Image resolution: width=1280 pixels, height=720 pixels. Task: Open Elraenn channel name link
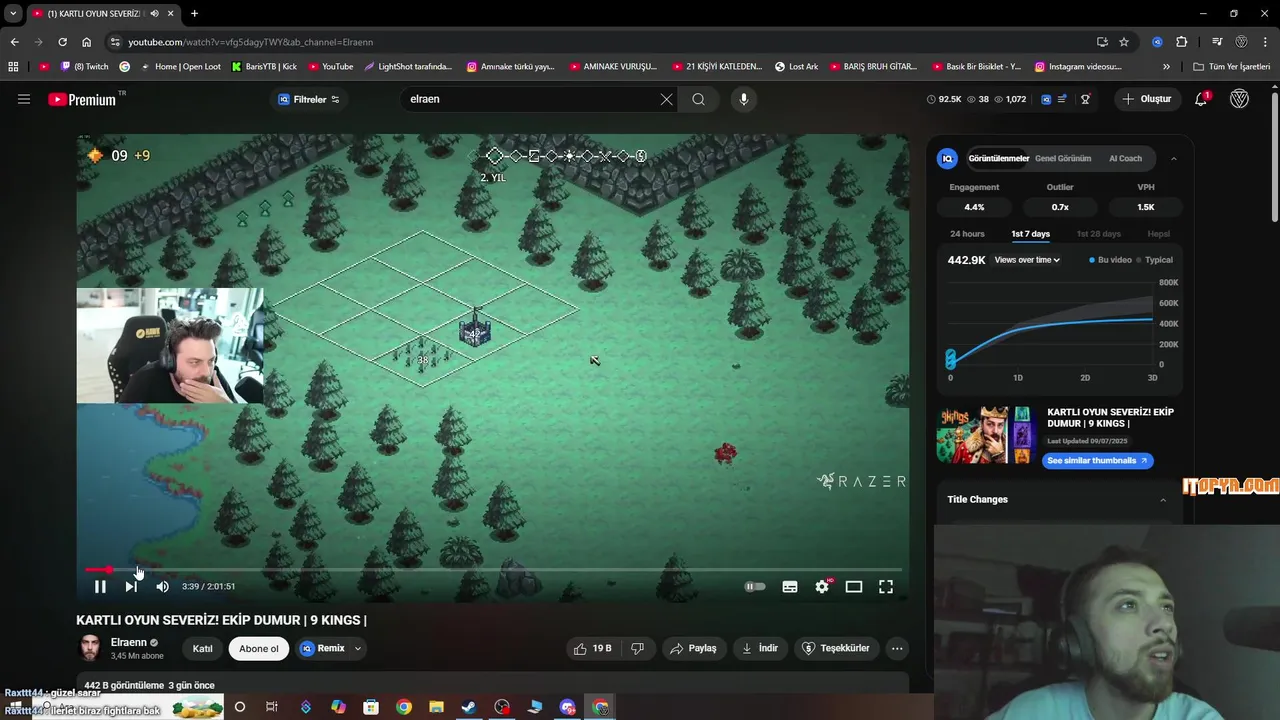click(129, 642)
